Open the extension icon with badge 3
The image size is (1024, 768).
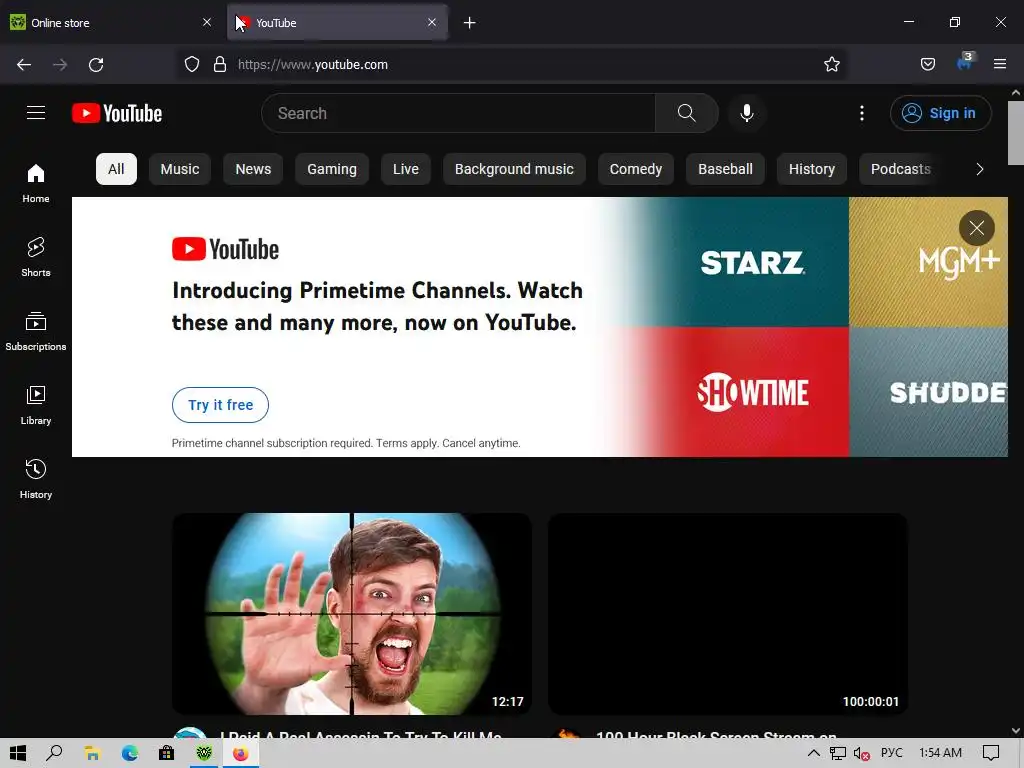pos(965,63)
